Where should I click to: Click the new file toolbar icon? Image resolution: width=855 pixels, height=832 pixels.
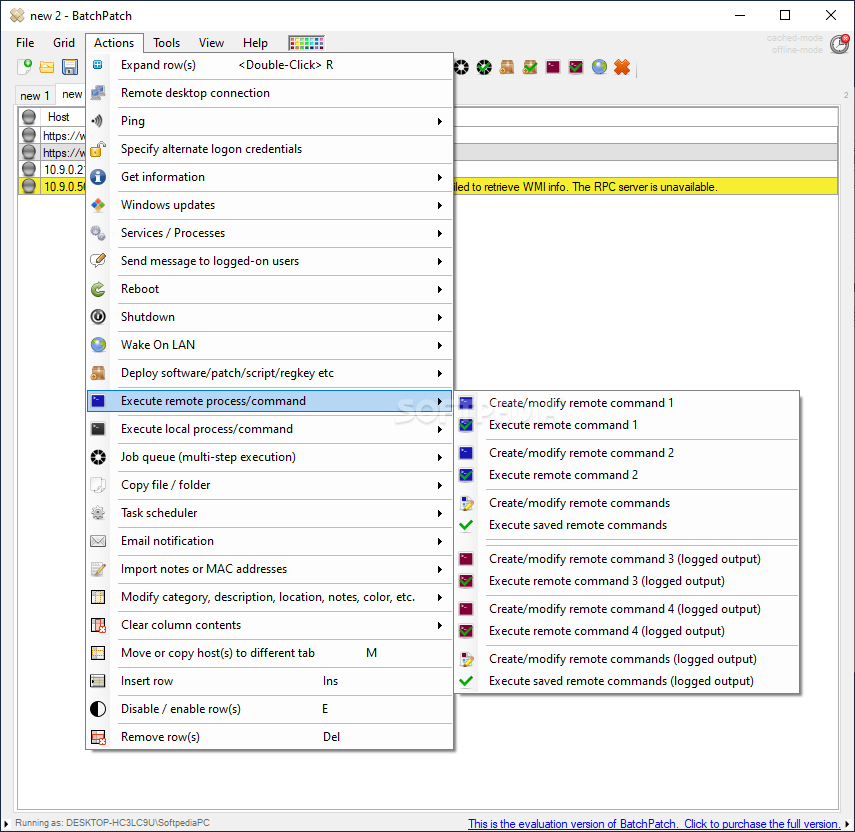25,67
